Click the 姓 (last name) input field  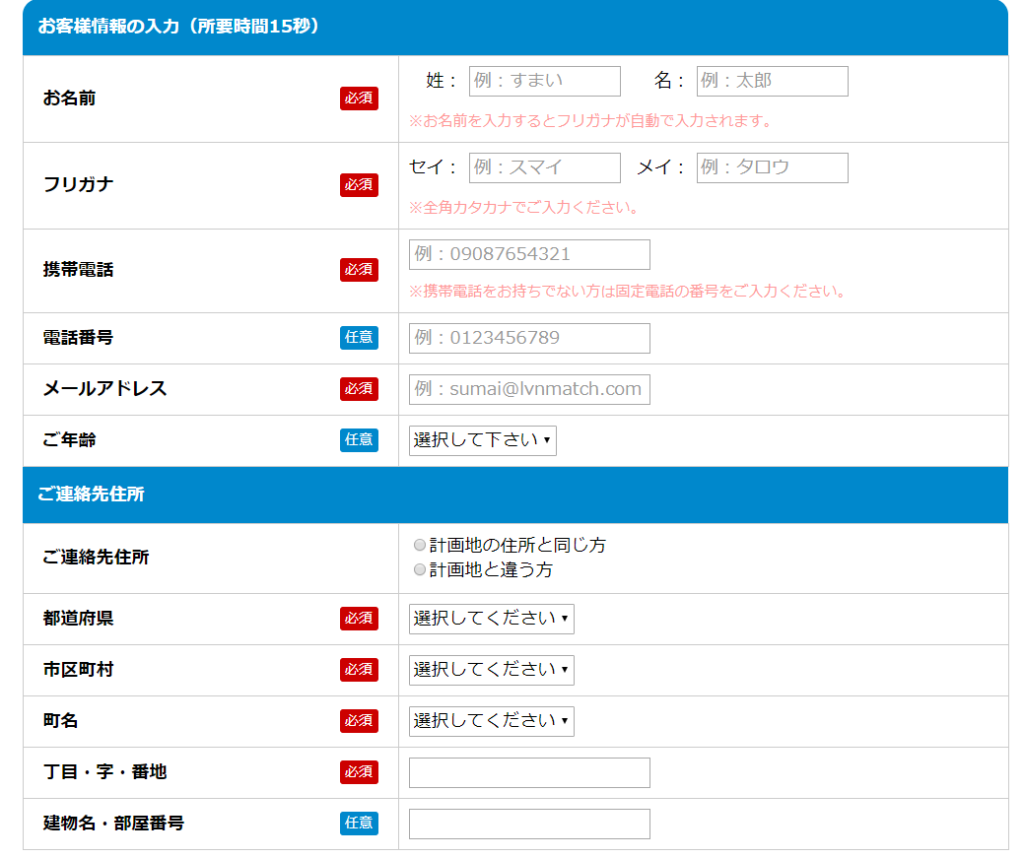pos(544,81)
